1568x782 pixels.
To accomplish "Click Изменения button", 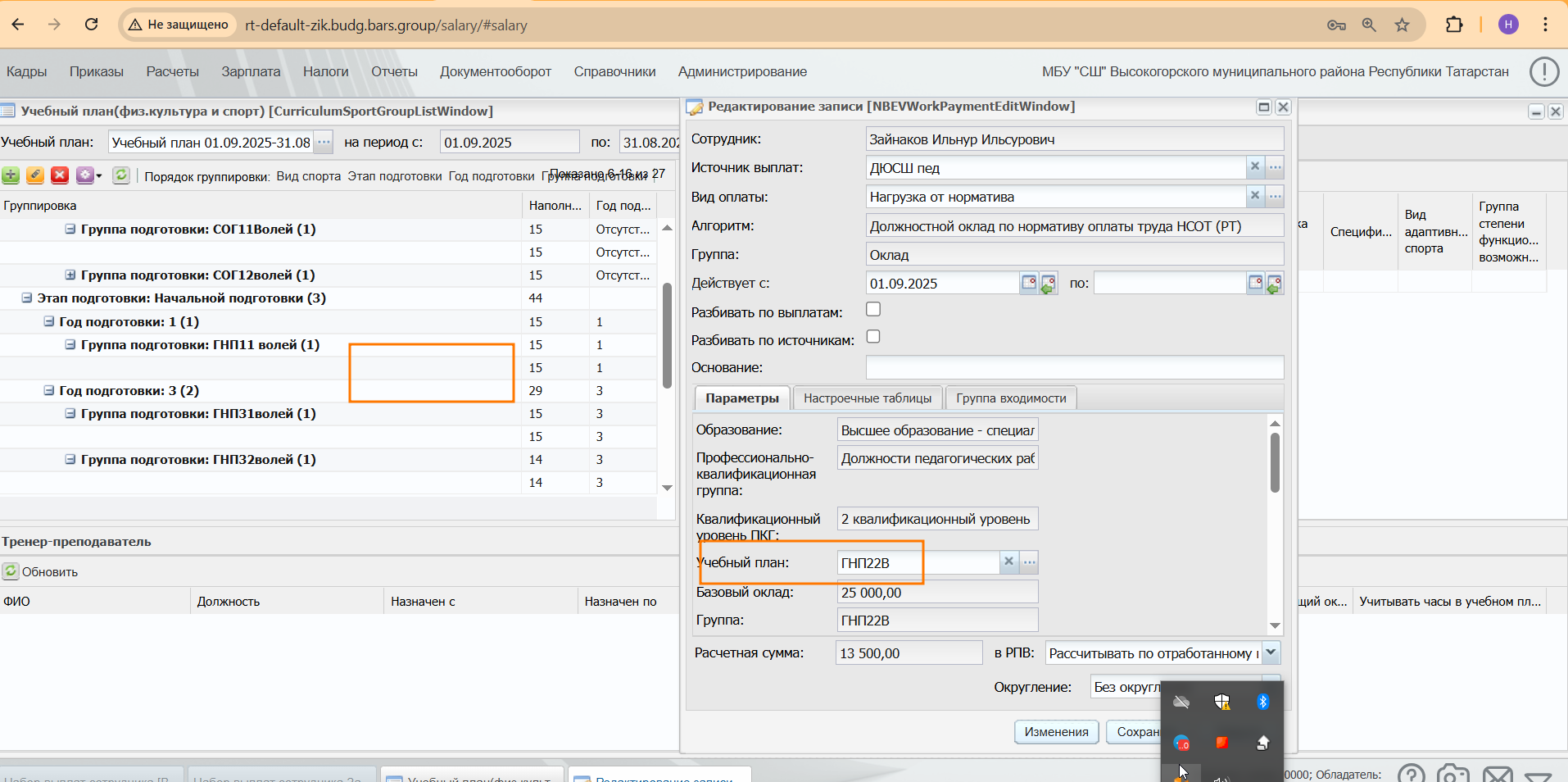I will [1056, 732].
